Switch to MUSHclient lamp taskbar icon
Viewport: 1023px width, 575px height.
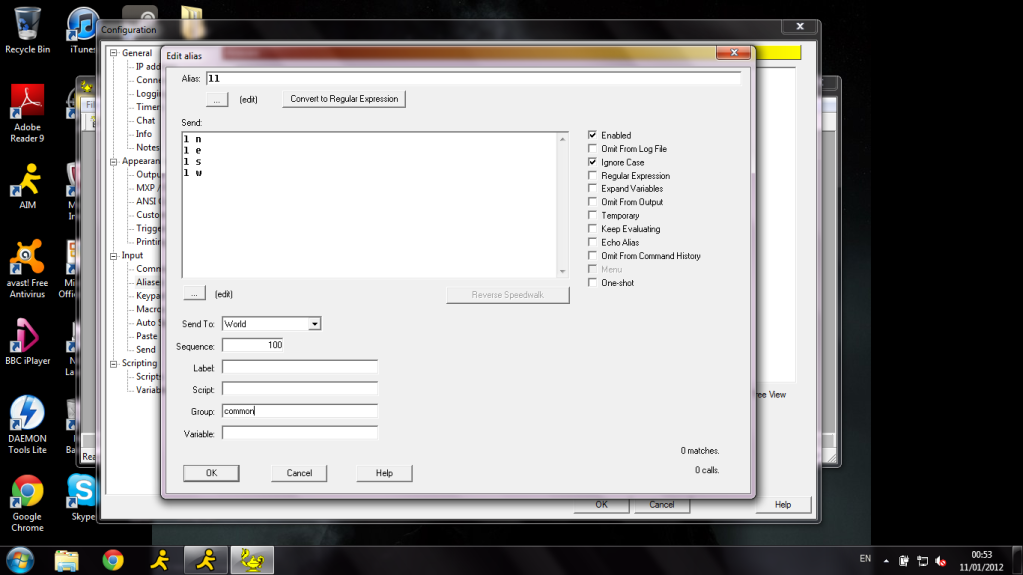click(252, 560)
